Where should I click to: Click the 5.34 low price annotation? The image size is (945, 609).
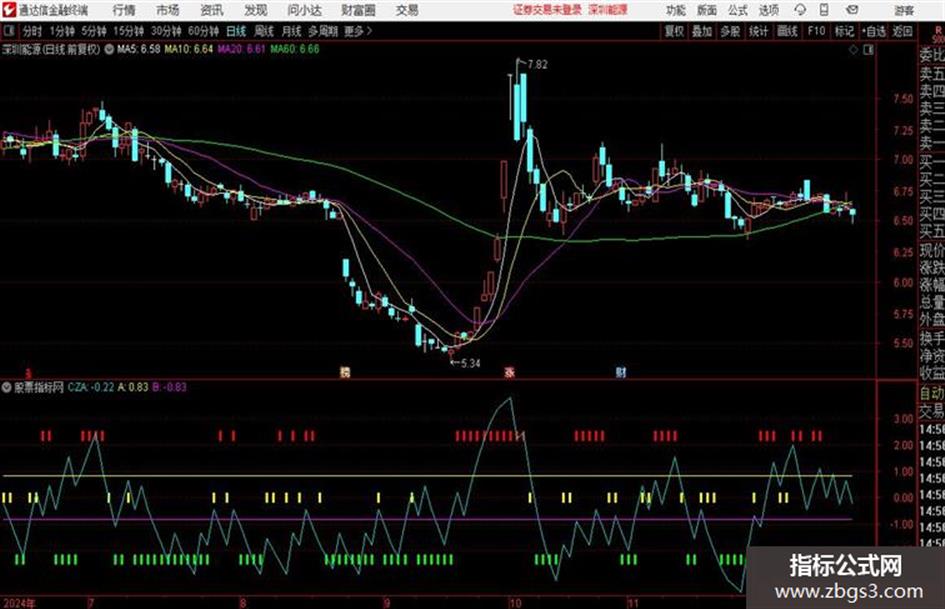(470, 363)
